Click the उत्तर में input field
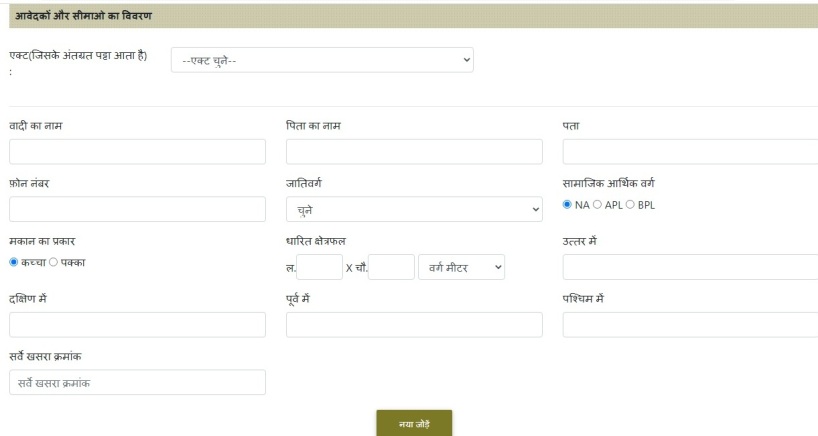Screen dimensions: 818x436 click(690, 267)
